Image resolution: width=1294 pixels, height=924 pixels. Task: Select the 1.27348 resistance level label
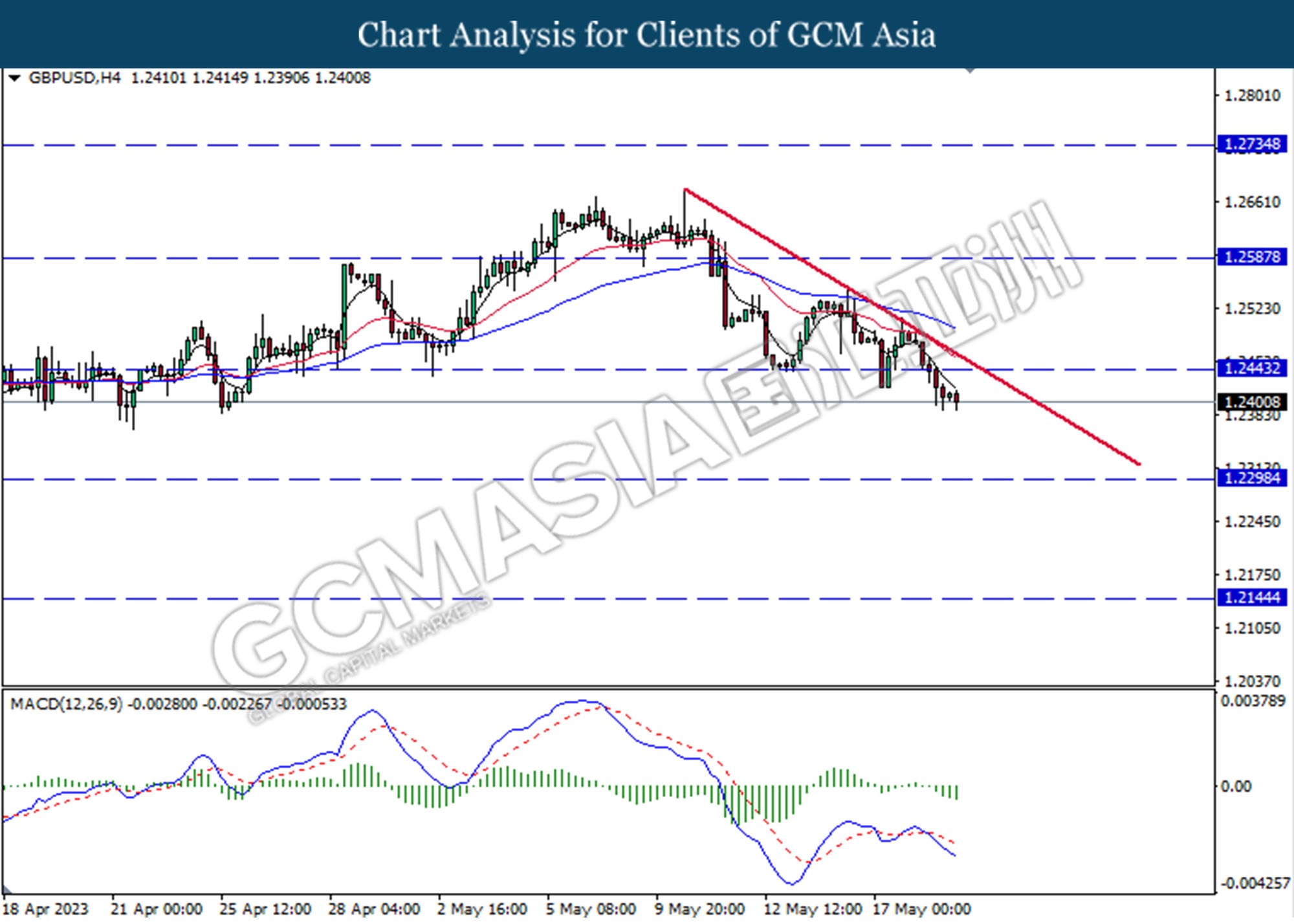pyautogui.click(x=1253, y=144)
